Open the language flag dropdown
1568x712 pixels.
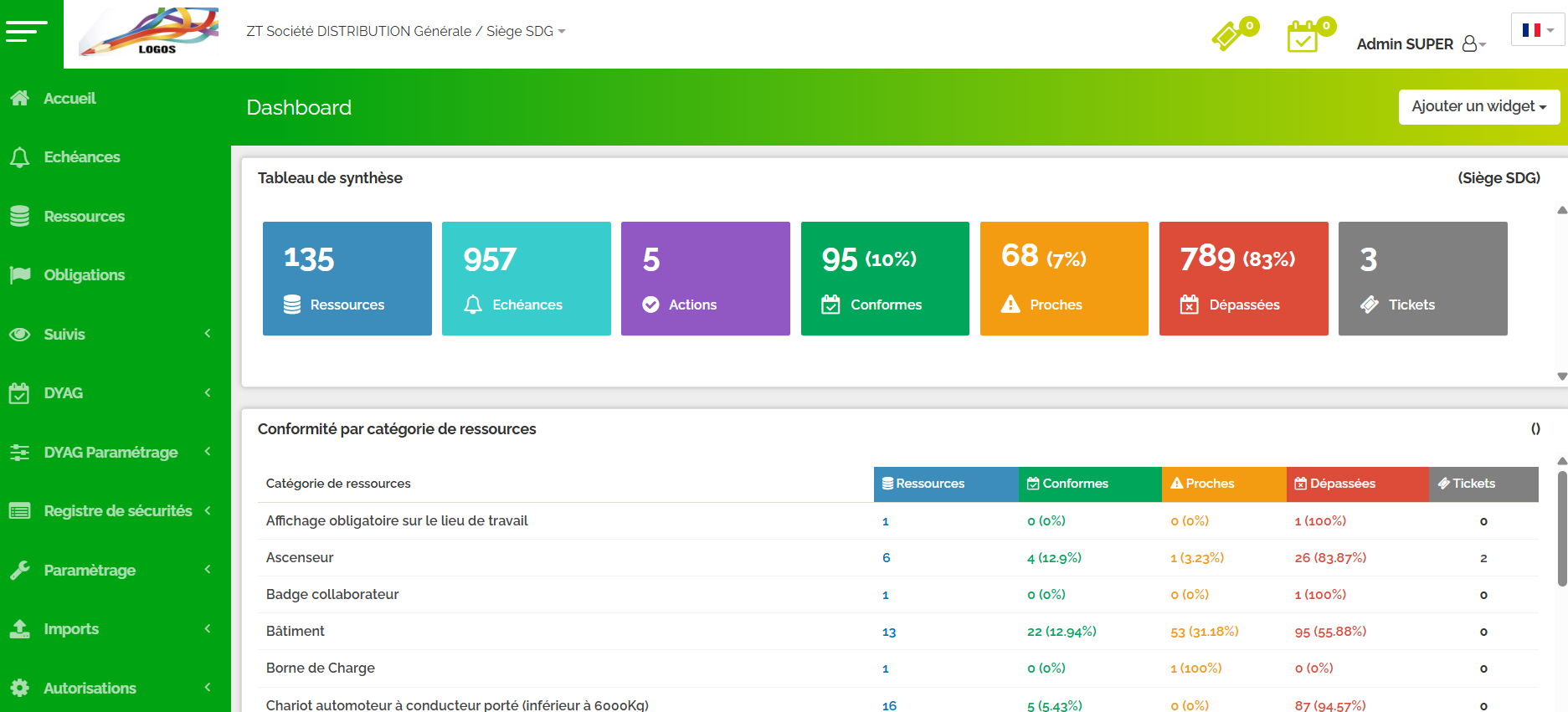[1538, 30]
